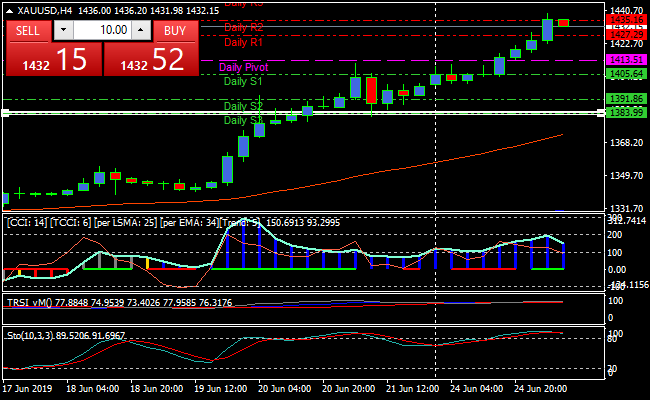This screenshot has width=650, height=400.
Task: Click the magenta 1413.51 price tag
Action: (625, 60)
